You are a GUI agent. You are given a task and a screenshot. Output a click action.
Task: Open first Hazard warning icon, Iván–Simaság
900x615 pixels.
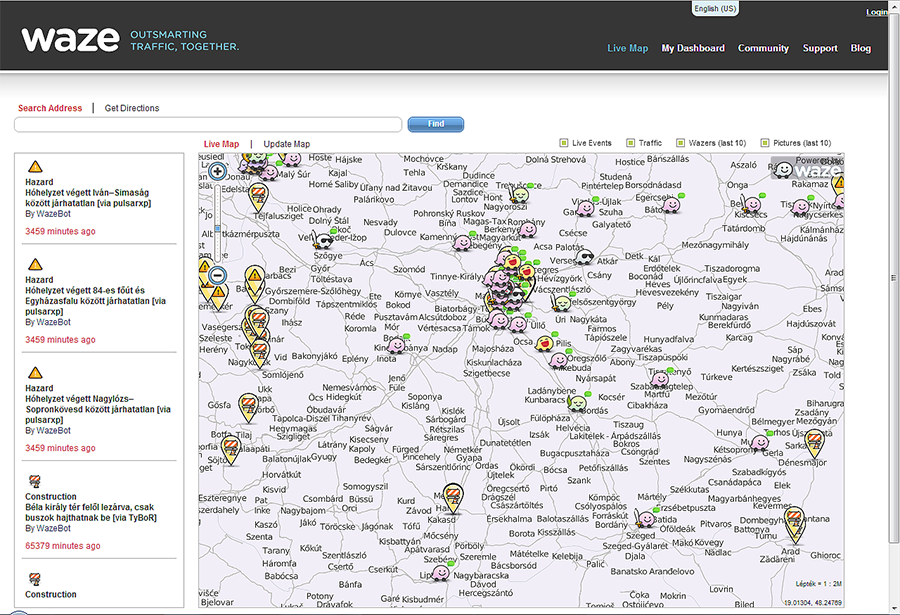(35, 167)
